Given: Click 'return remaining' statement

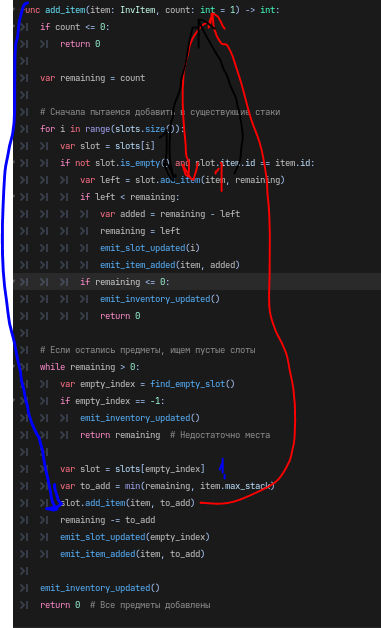Looking at the screenshot, I should tap(120, 435).
